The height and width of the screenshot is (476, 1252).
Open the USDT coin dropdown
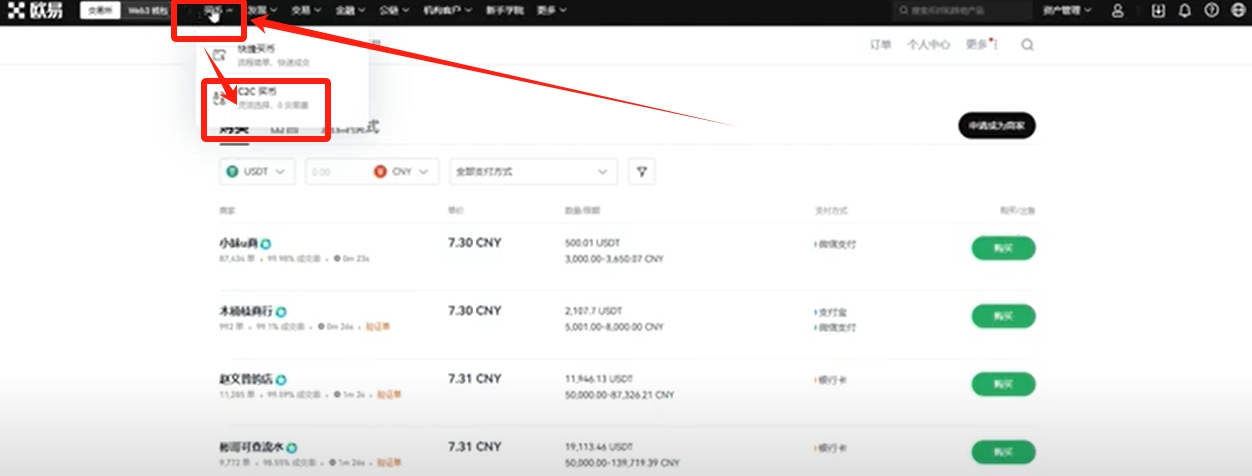click(x=257, y=172)
